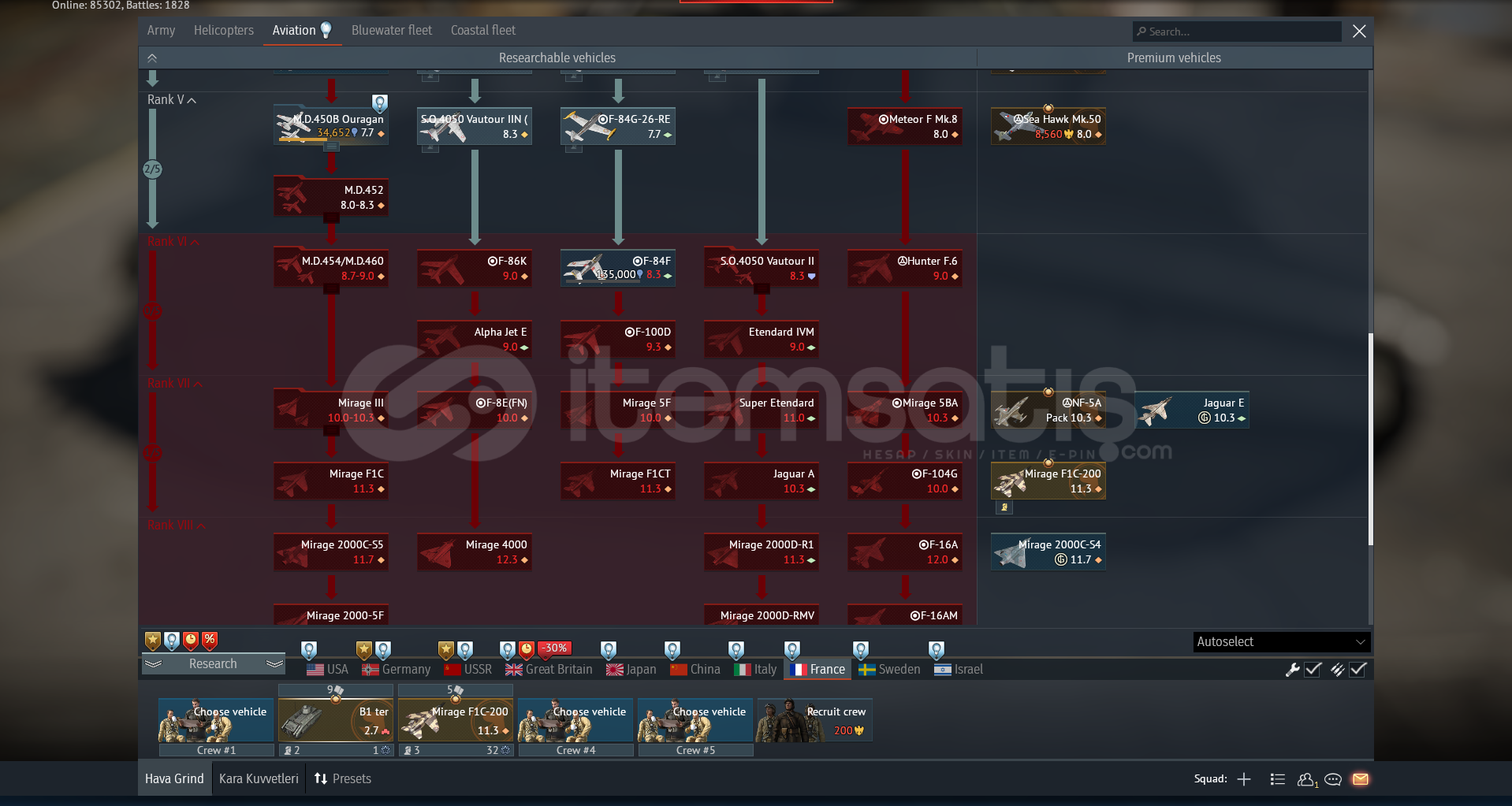Click the small badge icon under Mirage F1C-200 premium card
Screen dimensions: 1512x806
[1004, 507]
